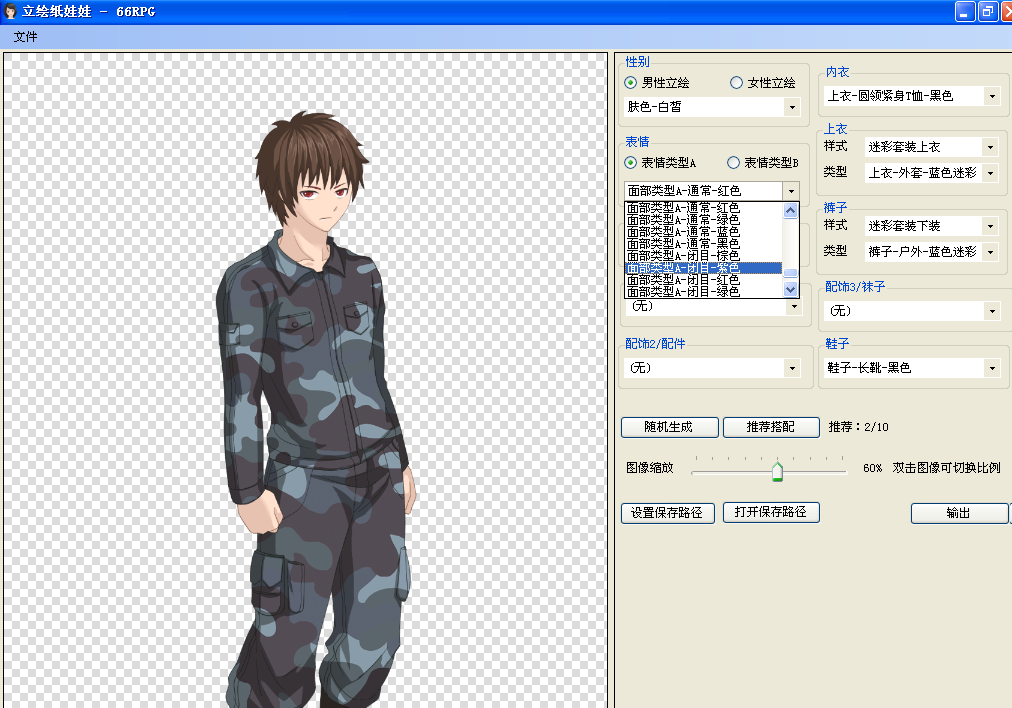The width and height of the screenshot is (1012, 708).
Task: Restore the 立绘纸娃娃 window size
Action: [987, 12]
